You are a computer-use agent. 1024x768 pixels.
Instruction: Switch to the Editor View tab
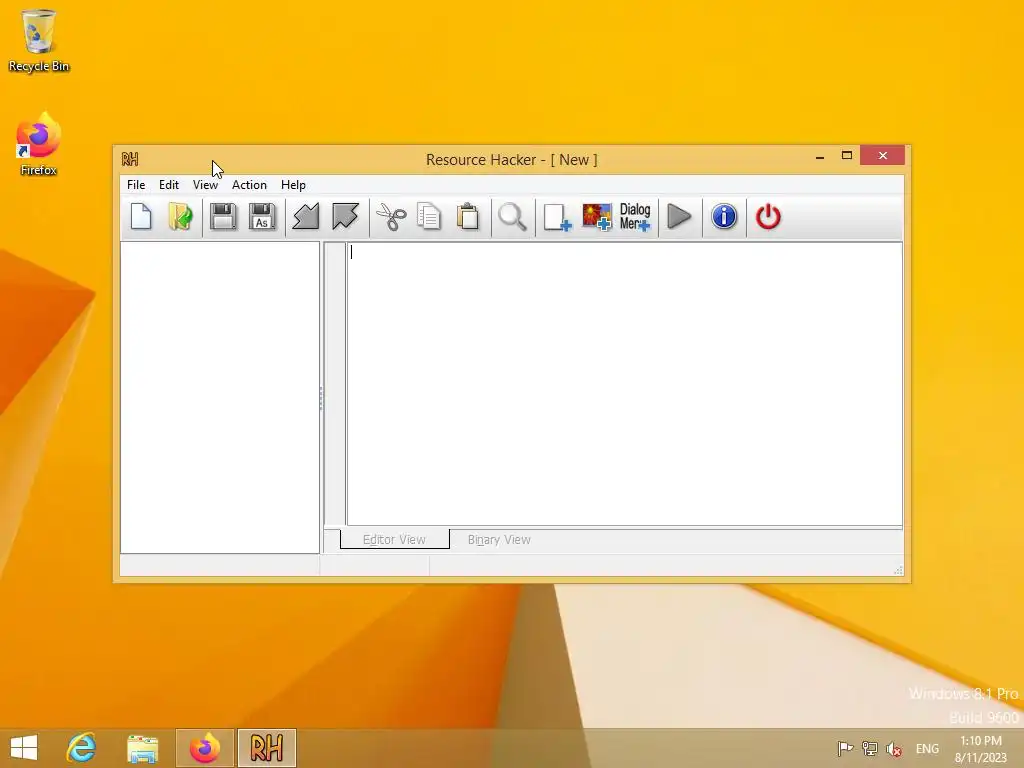(394, 539)
